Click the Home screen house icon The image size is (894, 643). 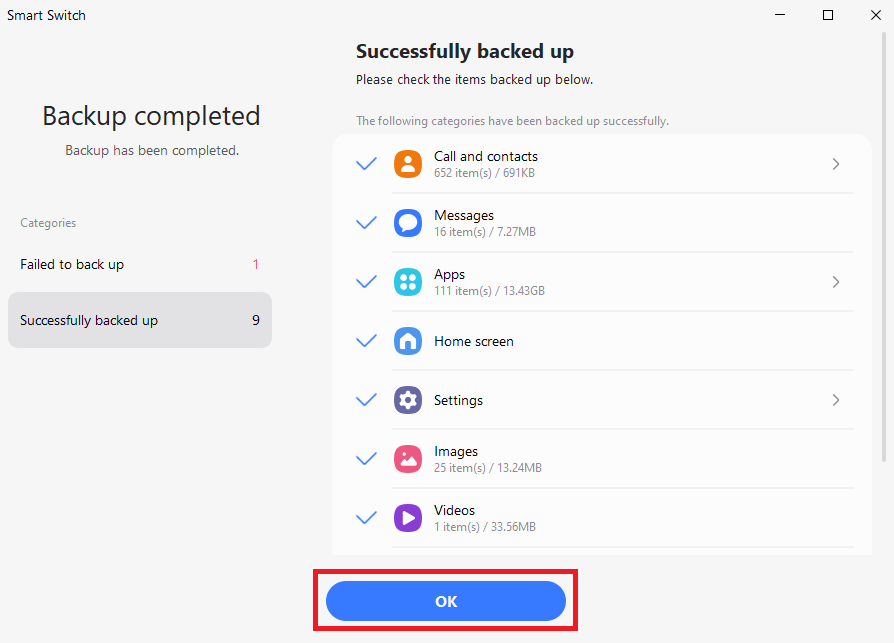408,341
